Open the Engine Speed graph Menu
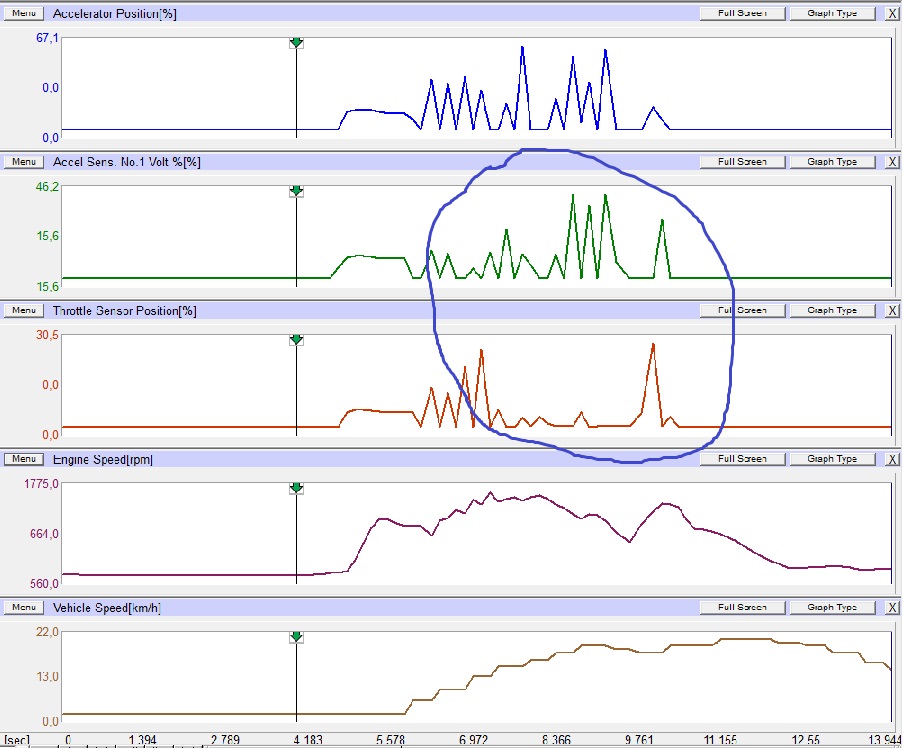 tap(25, 459)
